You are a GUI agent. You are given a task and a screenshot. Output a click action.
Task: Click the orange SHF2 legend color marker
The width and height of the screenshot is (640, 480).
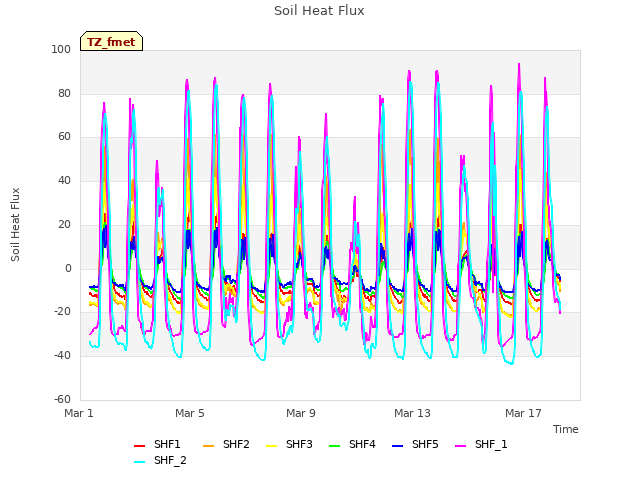tap(208, 446)
